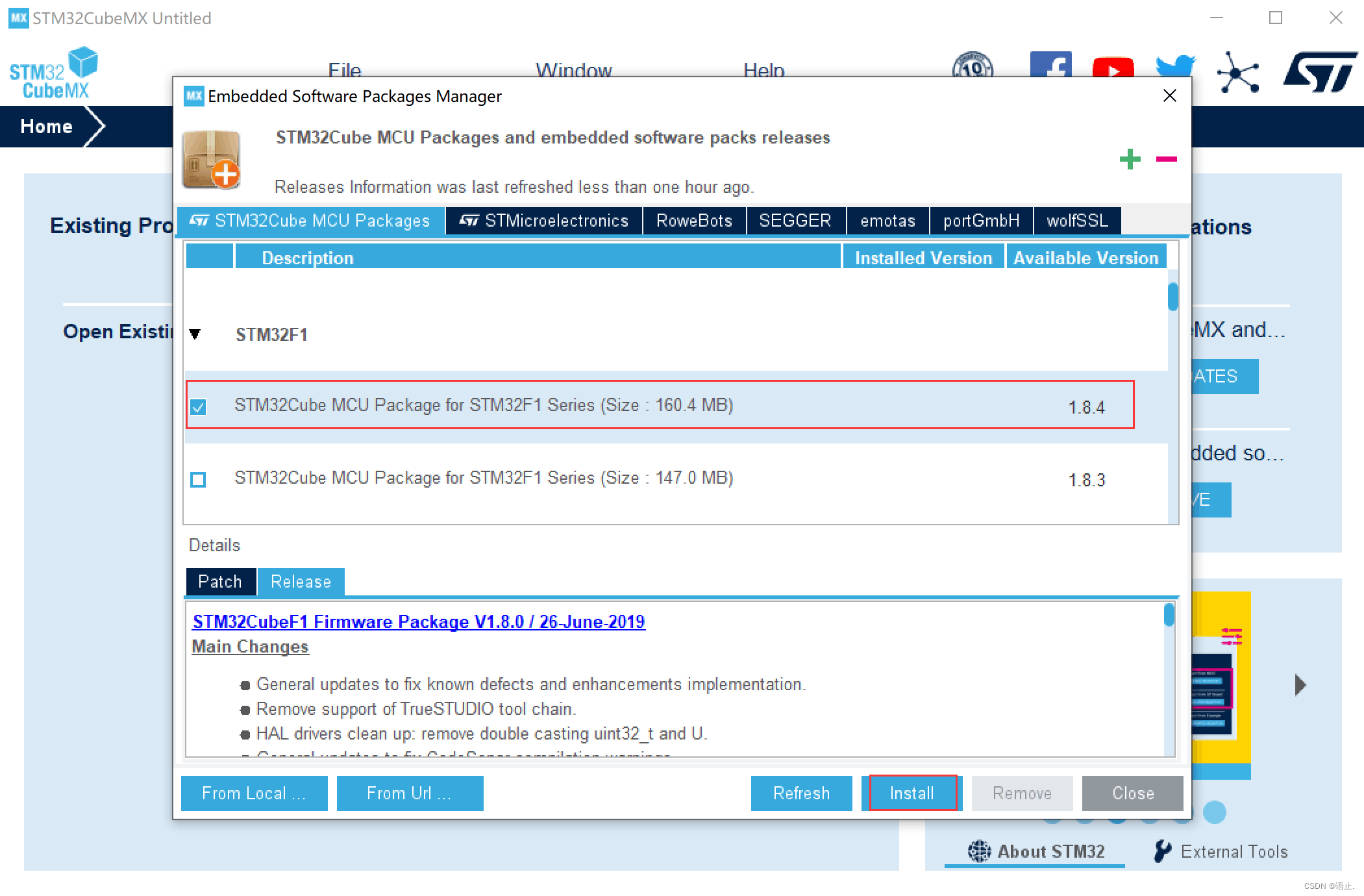Select the 160.4 MB STM32F1 package row text

point(484,405)
